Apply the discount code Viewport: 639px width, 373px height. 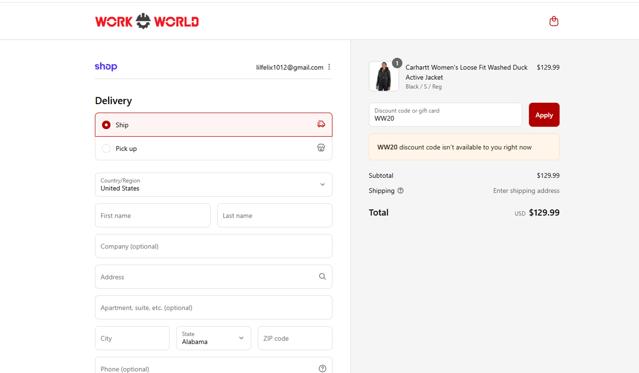(544, 115)
